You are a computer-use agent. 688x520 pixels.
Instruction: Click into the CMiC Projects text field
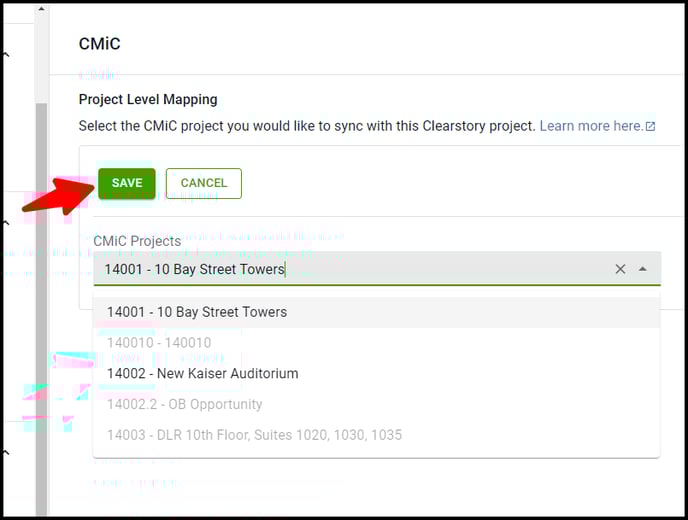point(350,269)
